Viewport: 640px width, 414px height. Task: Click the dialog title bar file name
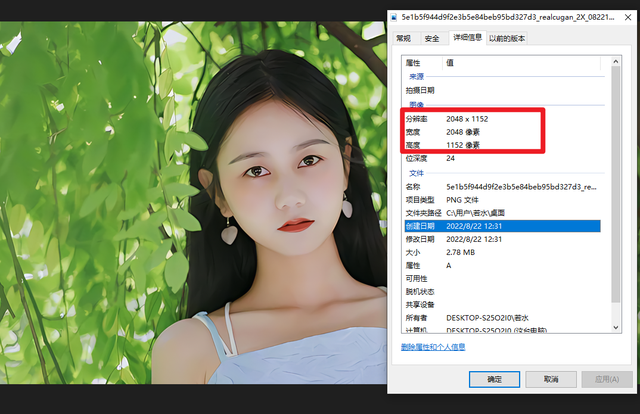coord(508,17)
